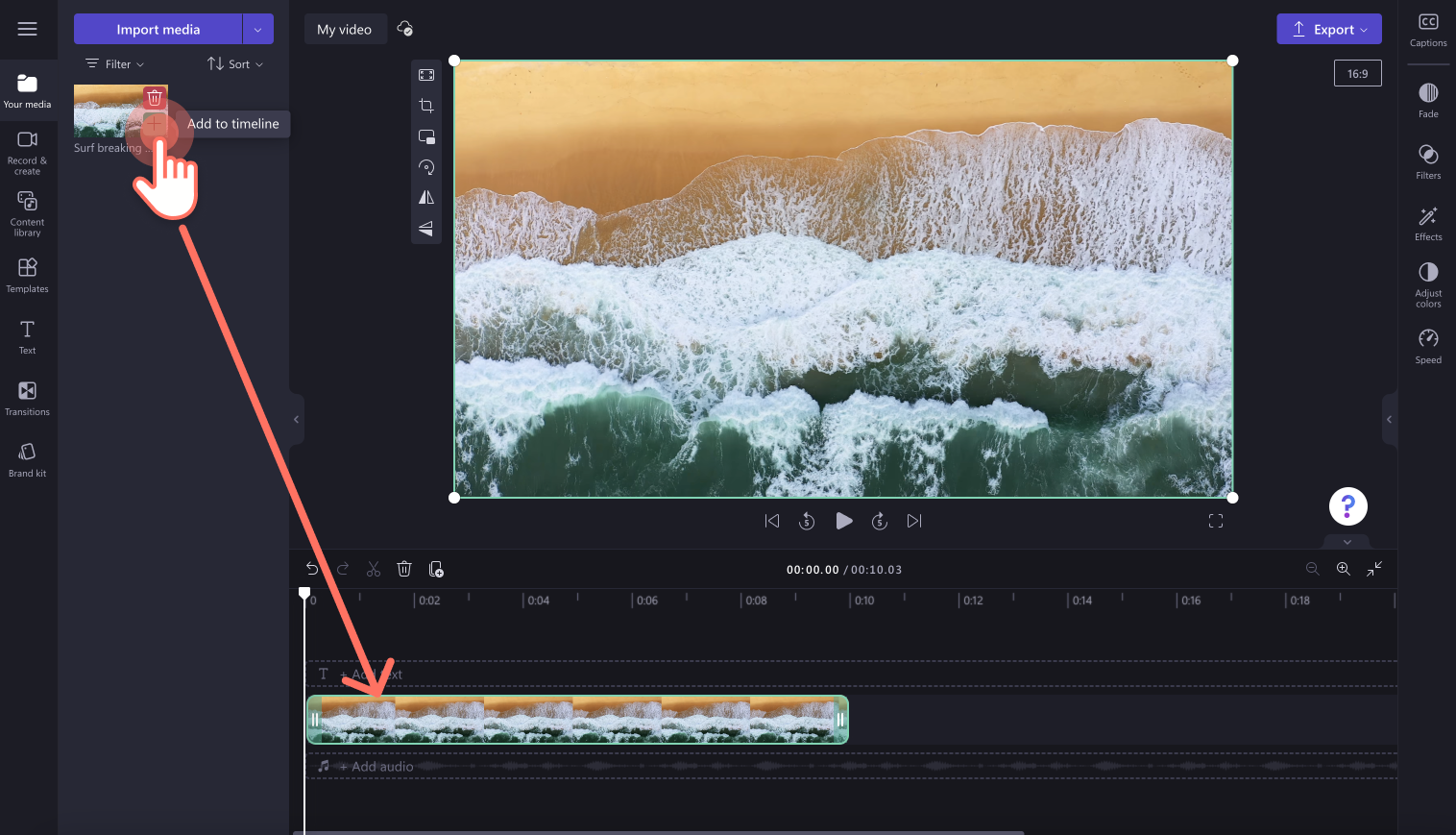This screenshot has height=835, width=1456.
Task: Click the Flip vertical tool
Action: click(x=426, y=229)
